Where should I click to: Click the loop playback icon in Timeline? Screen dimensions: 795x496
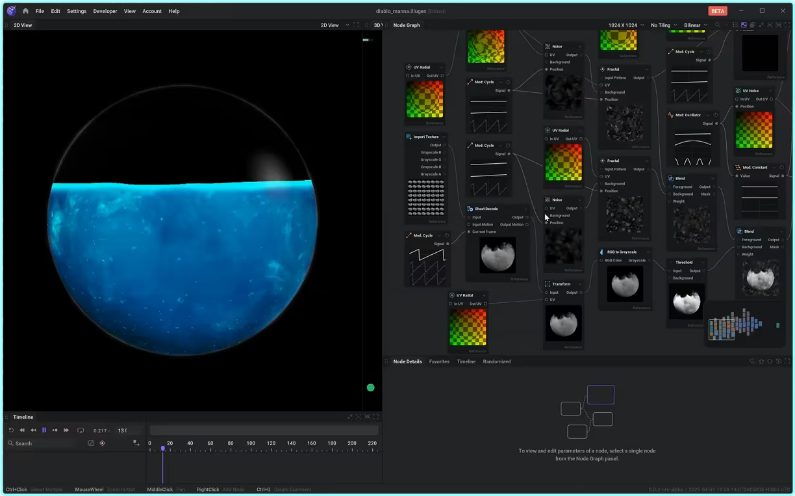(x=11, y=430)
